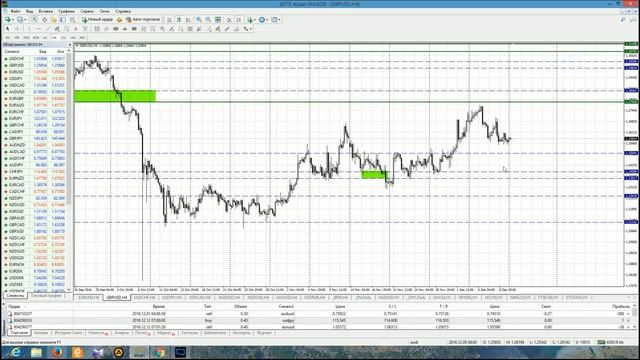Select the crosshair tool
Image resolution: width=640 pixels, height=360 pixels.
[x=17, y=29]
